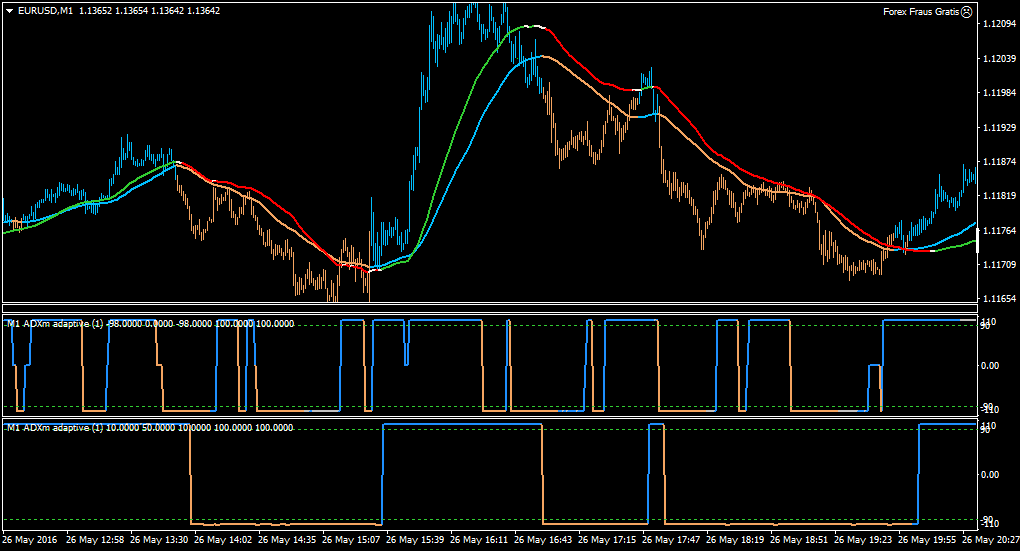Viewport: 1020px width, 551px height.
Task: Click the 1.11654 price scale label
Action: point(1000,299)
